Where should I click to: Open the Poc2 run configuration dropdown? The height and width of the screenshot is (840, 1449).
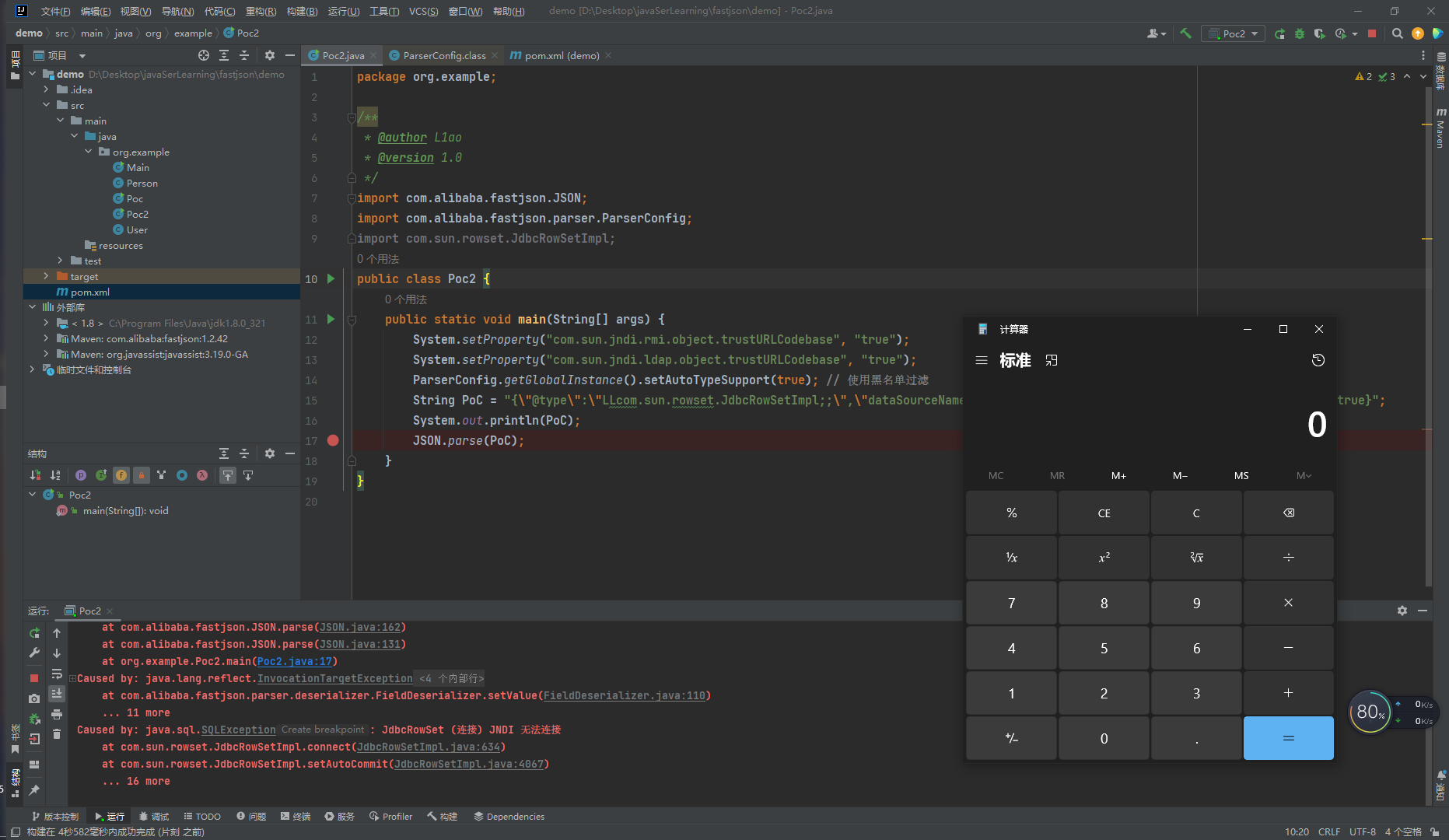(1234, 33)
